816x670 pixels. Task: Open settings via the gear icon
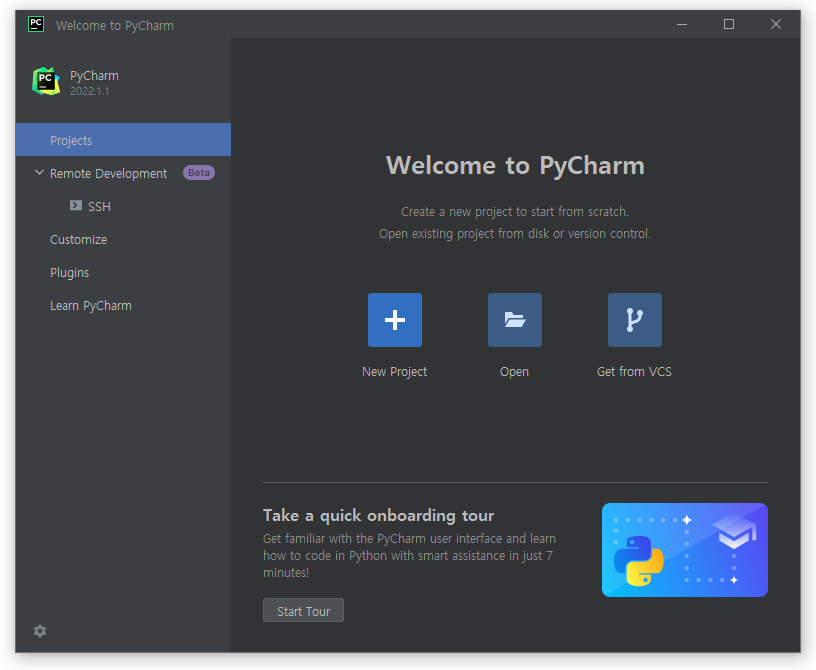point(40,631)
